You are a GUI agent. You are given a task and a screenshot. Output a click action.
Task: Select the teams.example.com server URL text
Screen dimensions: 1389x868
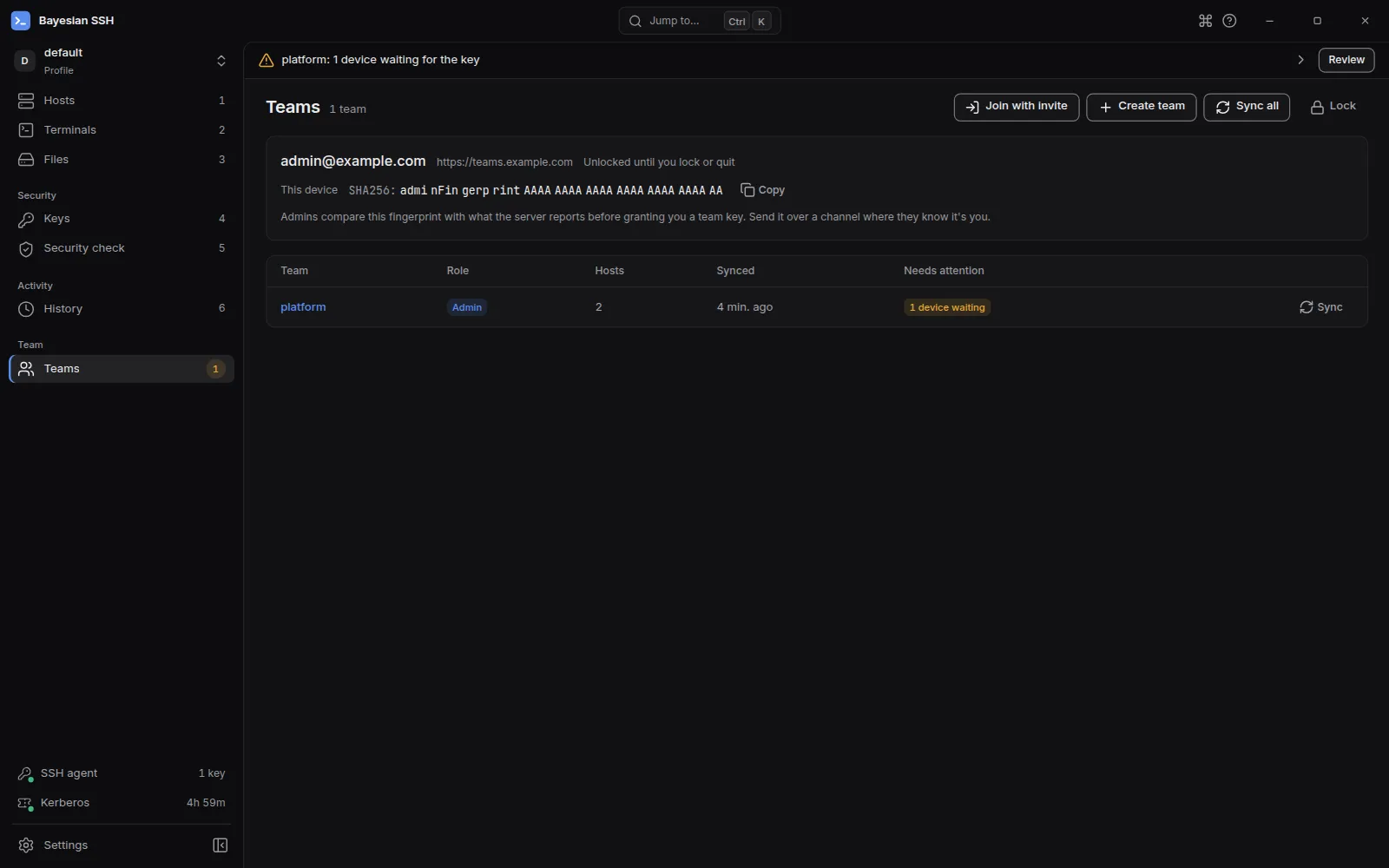click(504, 162)
